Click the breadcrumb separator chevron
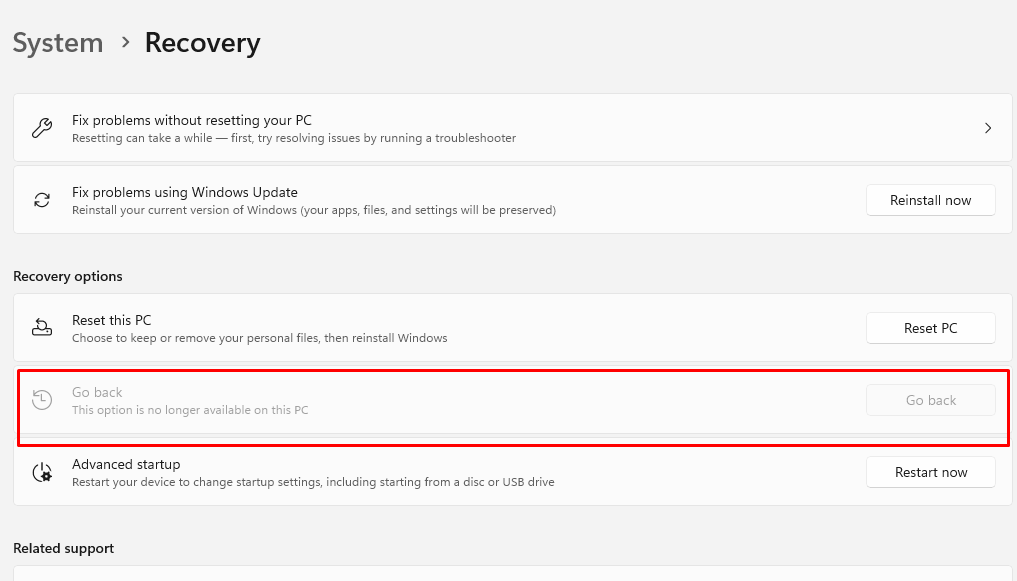This screenshot has height=581, width=1017. (125, 43)
